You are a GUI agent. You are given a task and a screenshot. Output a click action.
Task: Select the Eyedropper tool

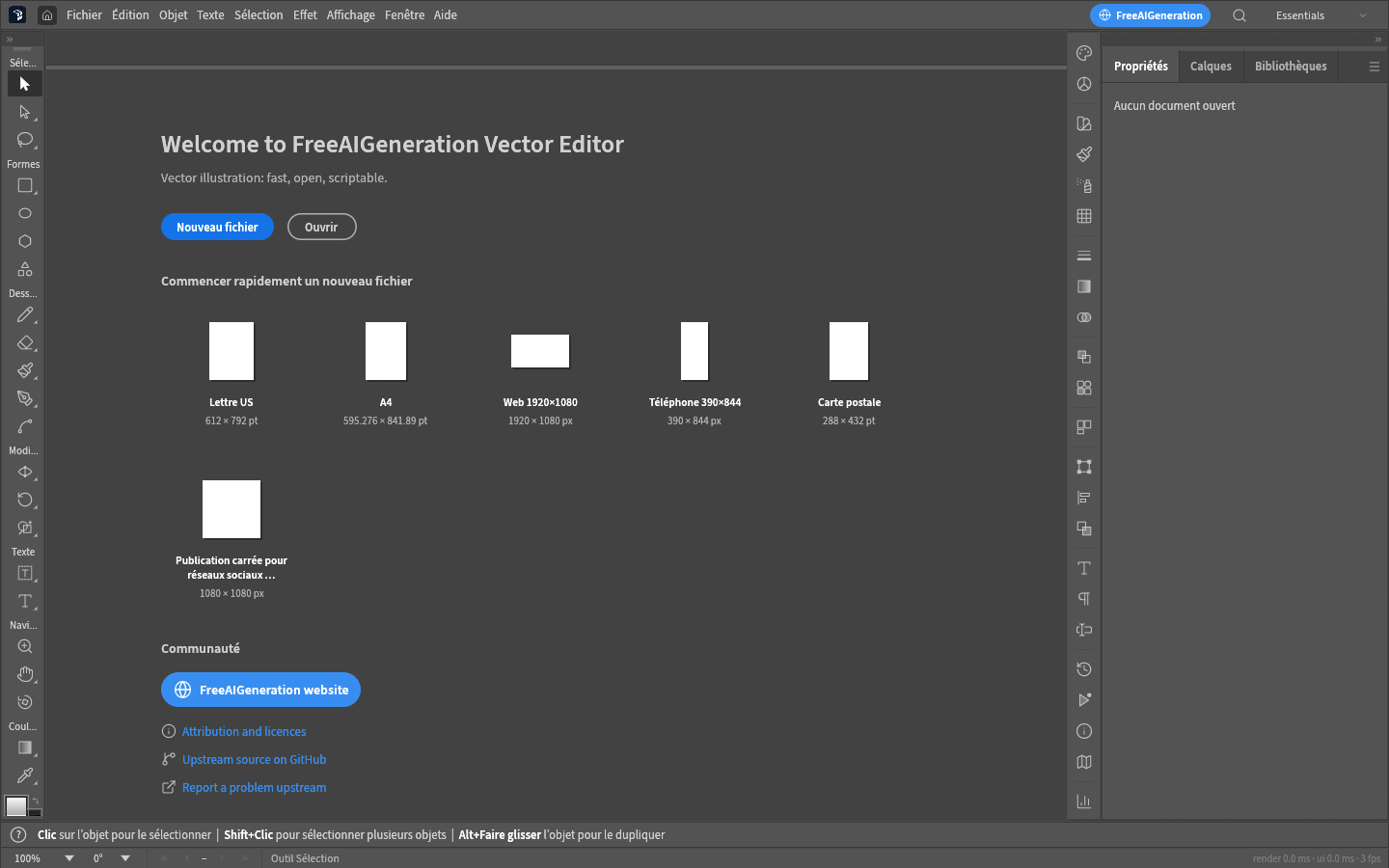(25, 775)
